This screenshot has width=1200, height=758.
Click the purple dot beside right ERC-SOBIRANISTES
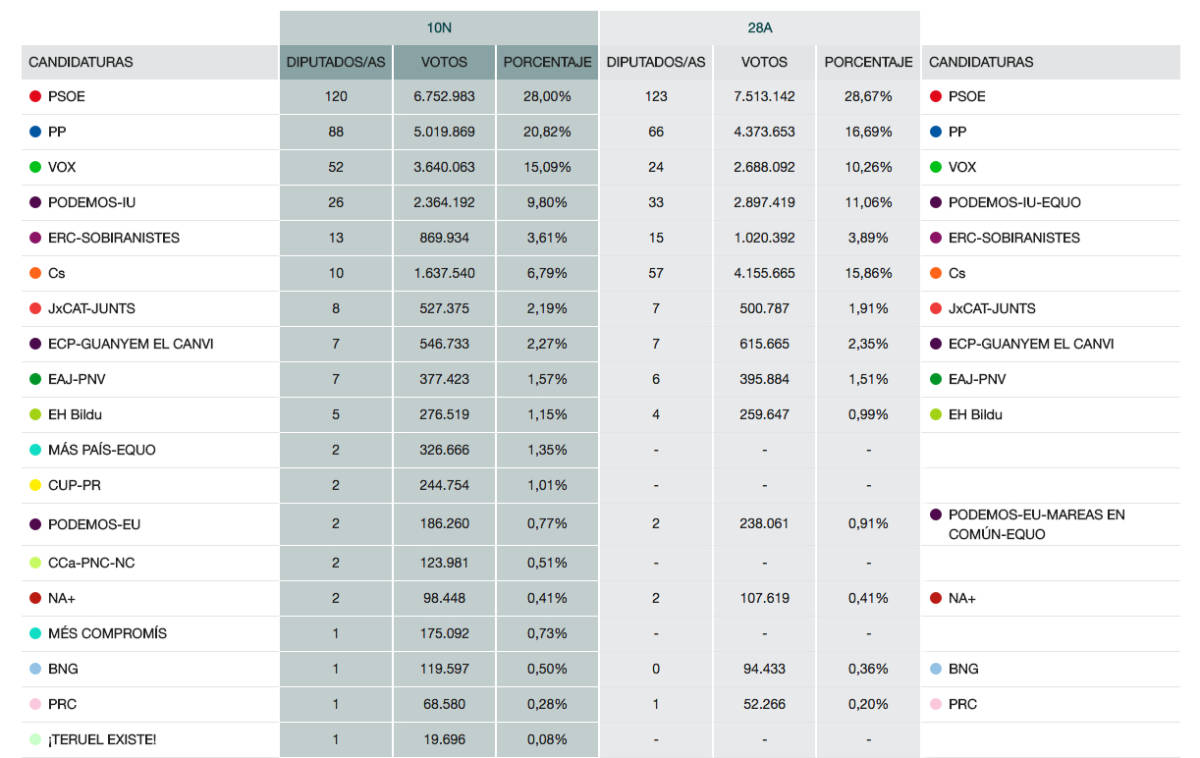pos(936,238)
